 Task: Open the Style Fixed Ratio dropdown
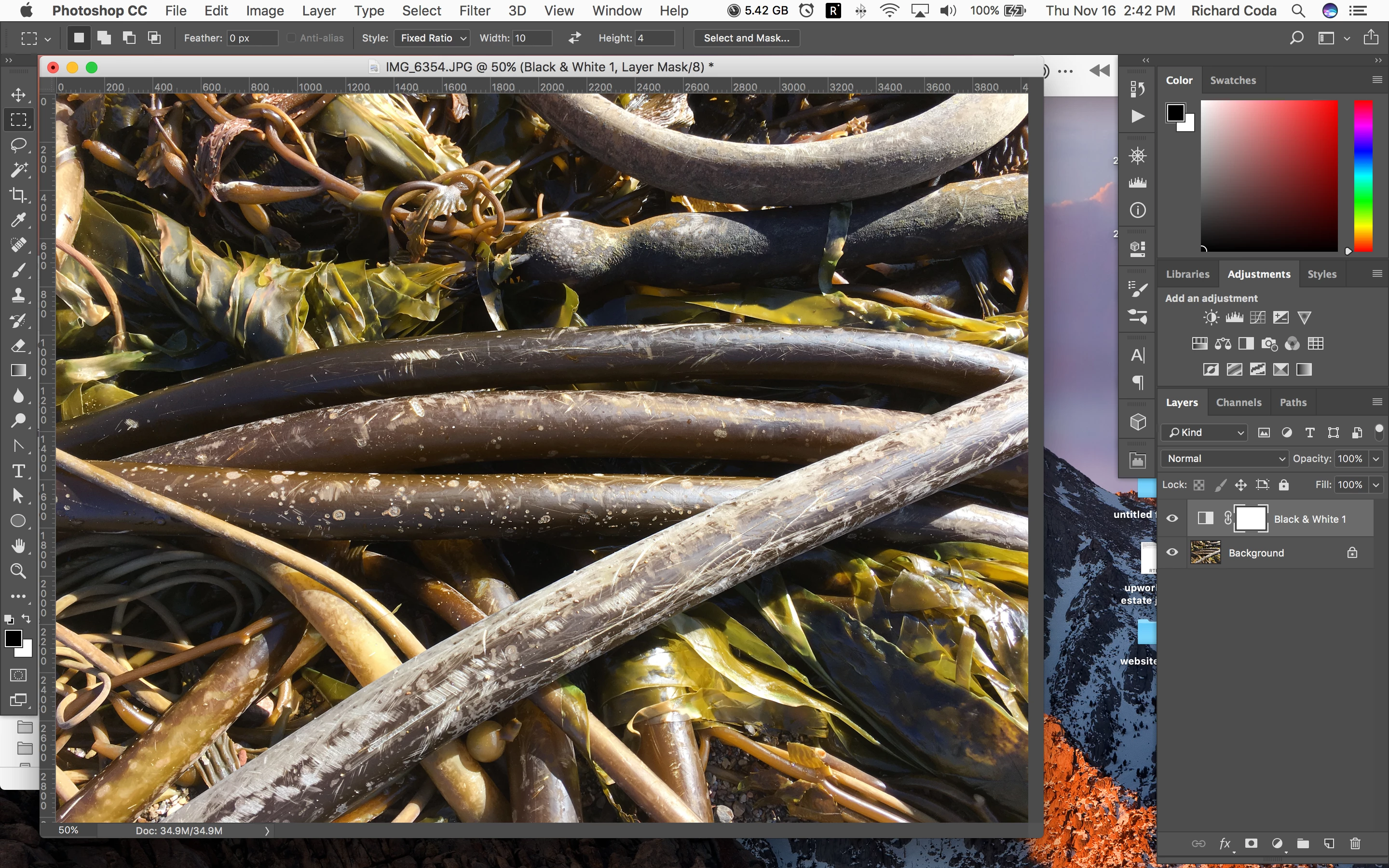pos(432,38)
